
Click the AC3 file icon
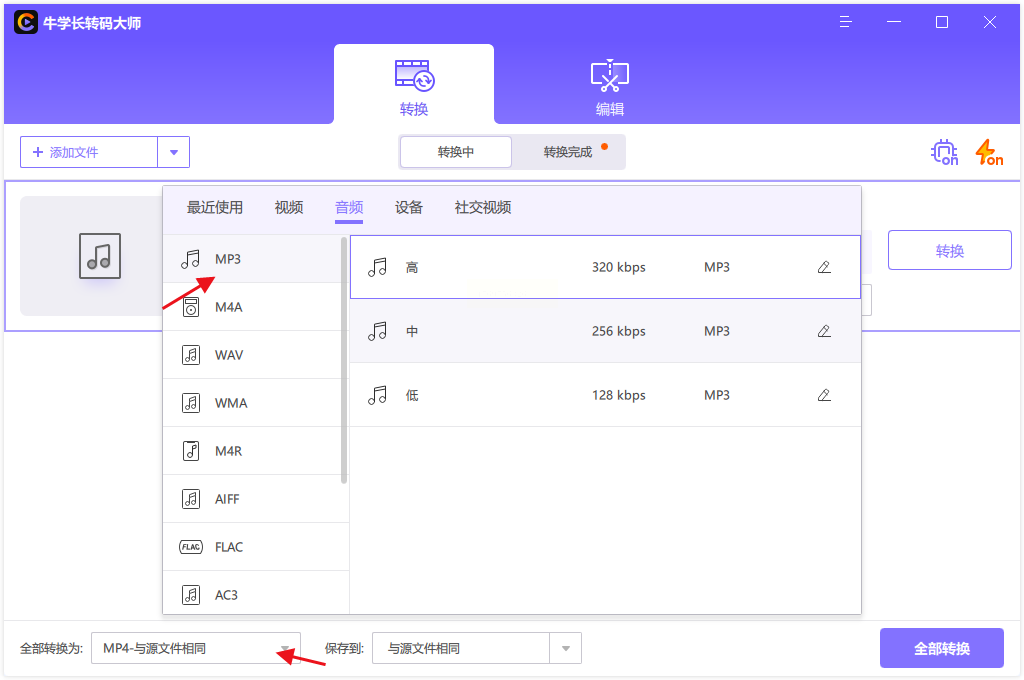pos(191,595)
